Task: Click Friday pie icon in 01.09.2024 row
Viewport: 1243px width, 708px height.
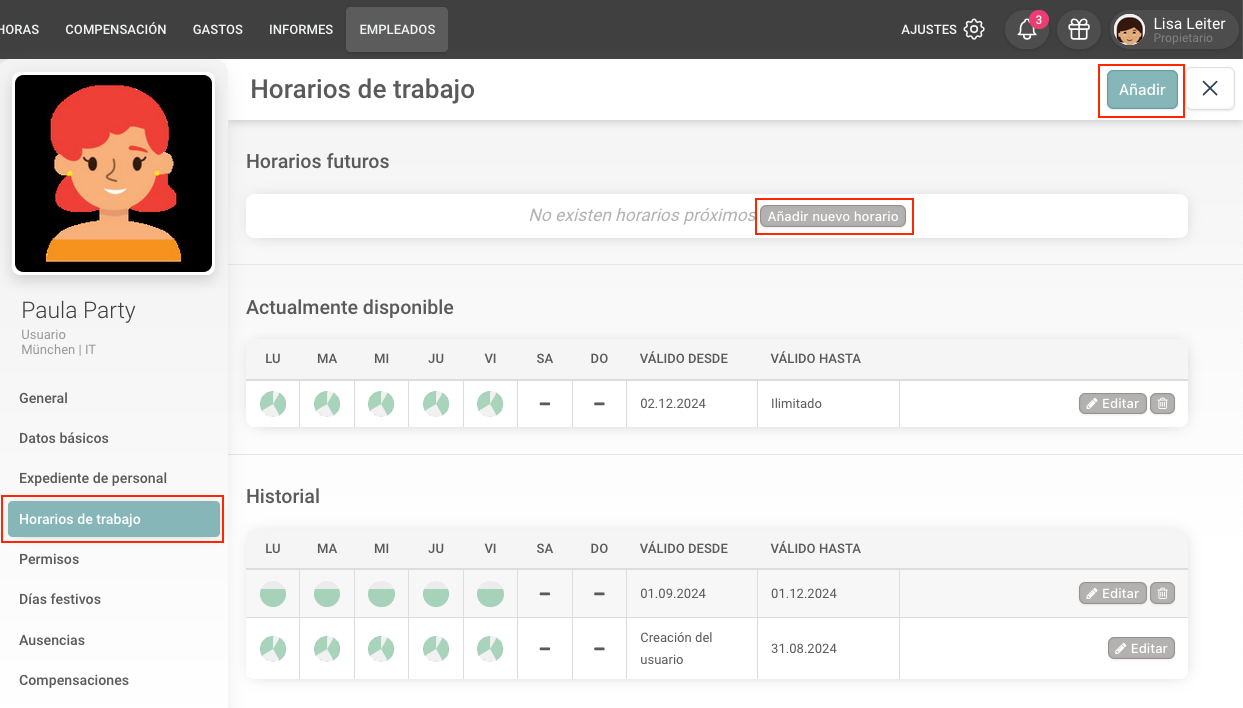Action: 490,594
